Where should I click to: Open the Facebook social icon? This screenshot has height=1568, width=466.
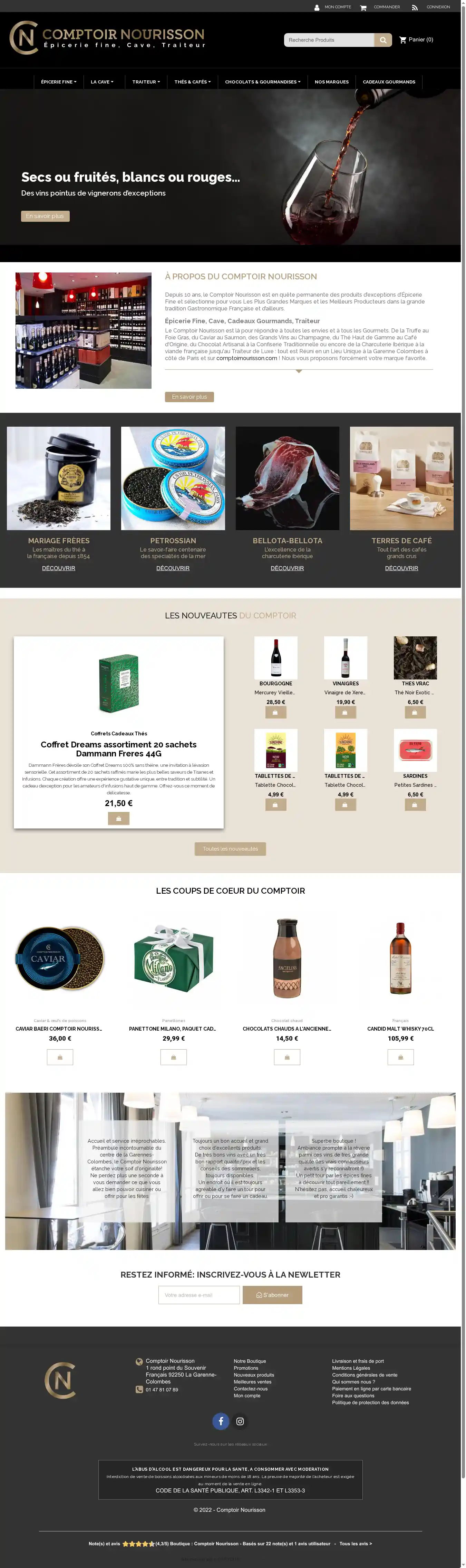(x=221, y=1421)
